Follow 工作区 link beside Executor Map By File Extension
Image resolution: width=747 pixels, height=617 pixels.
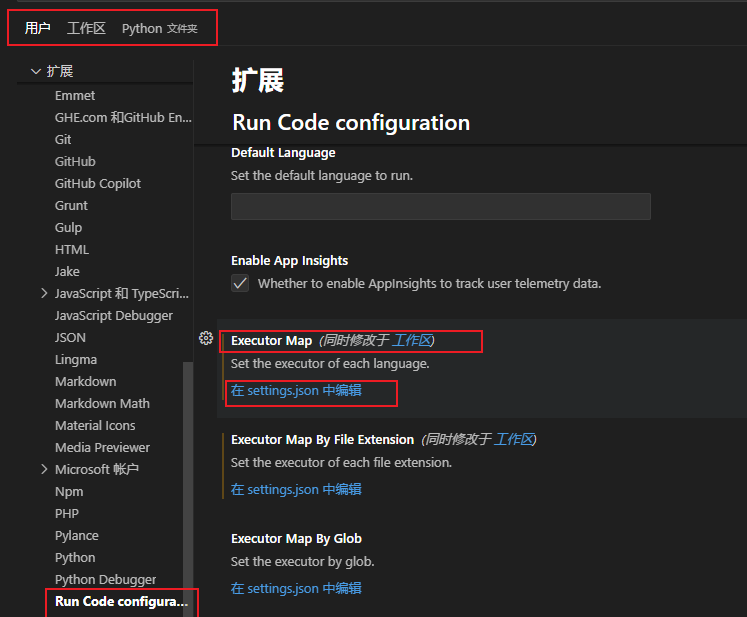pos(514,439)
